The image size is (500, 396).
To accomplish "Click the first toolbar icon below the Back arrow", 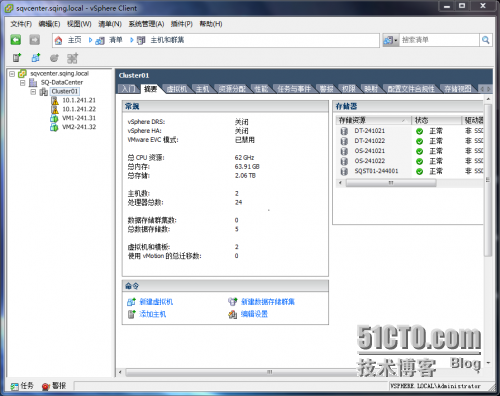I will click(x=17, y=58).
